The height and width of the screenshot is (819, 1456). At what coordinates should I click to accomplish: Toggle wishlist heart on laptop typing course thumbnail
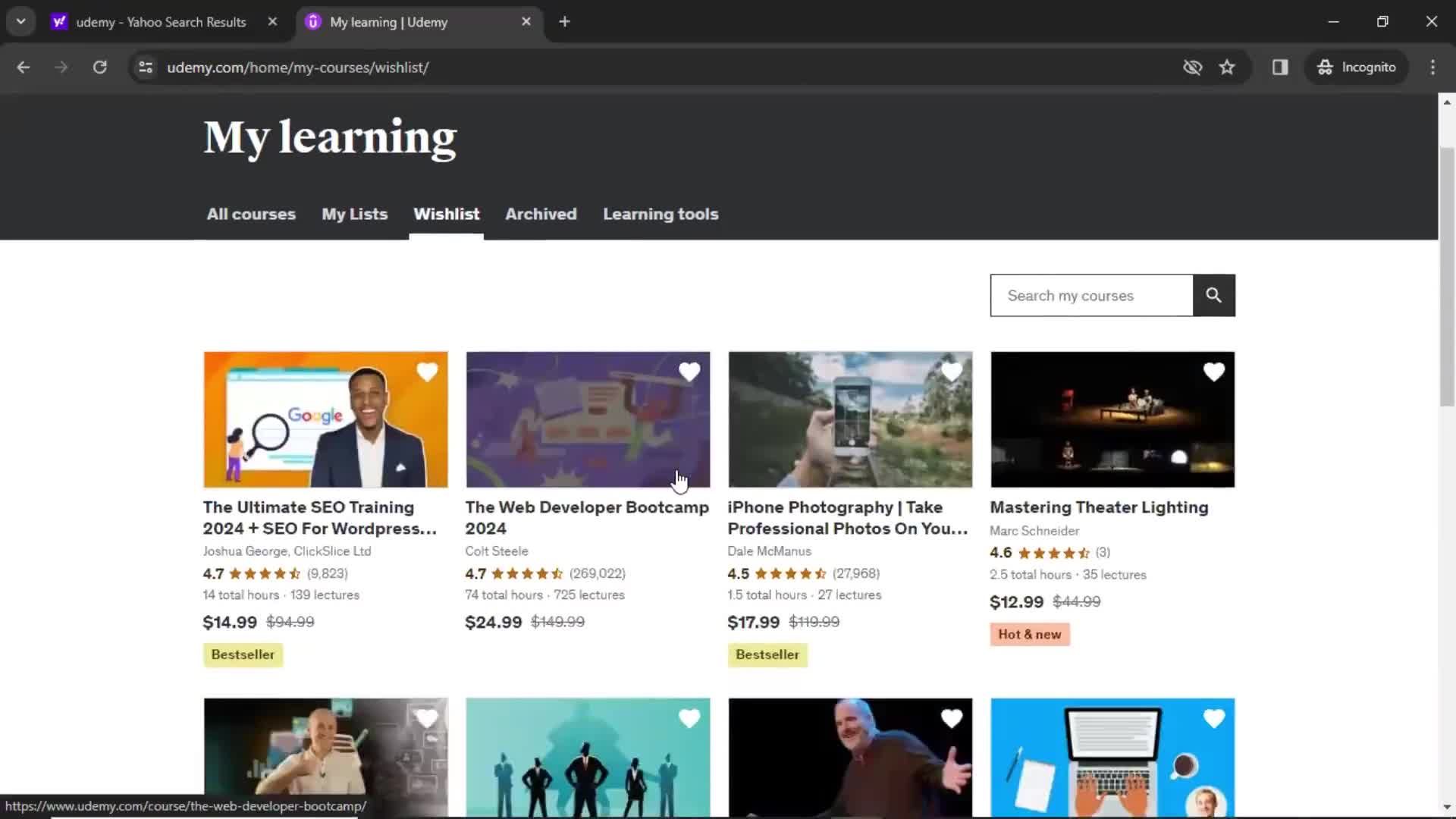[1214, 718]
